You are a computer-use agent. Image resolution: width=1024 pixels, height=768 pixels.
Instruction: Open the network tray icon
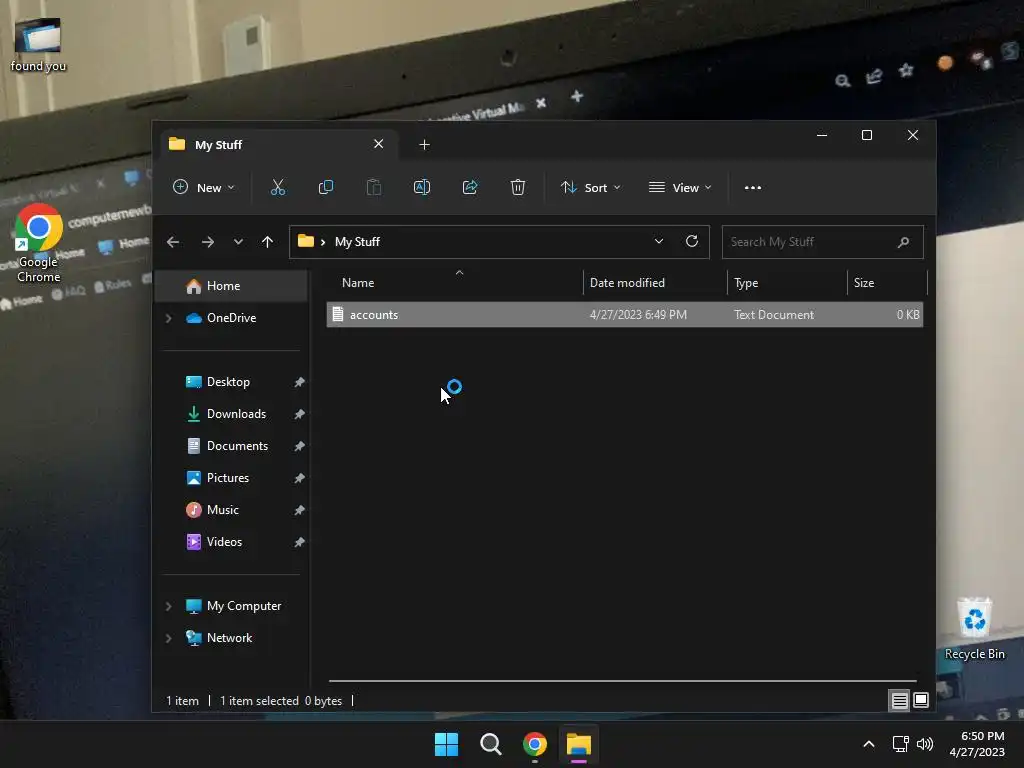(901, 744)
